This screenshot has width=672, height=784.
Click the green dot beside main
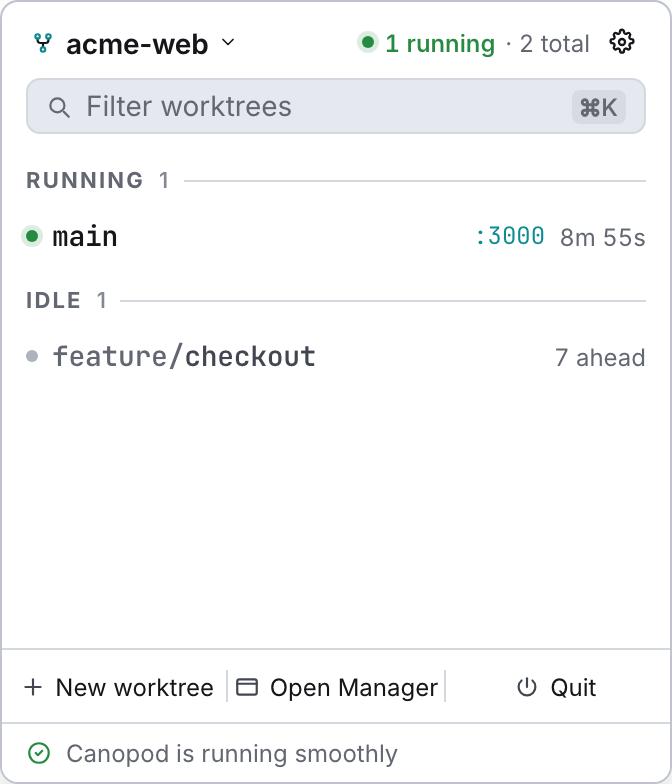(x=32, y=236)
